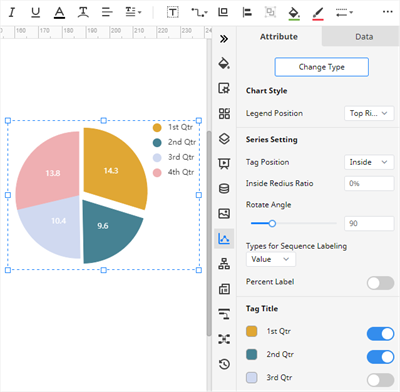This screenshot has height=392, width=400.
Task: Toggle italic text formatting
Action: click(12, 13)
